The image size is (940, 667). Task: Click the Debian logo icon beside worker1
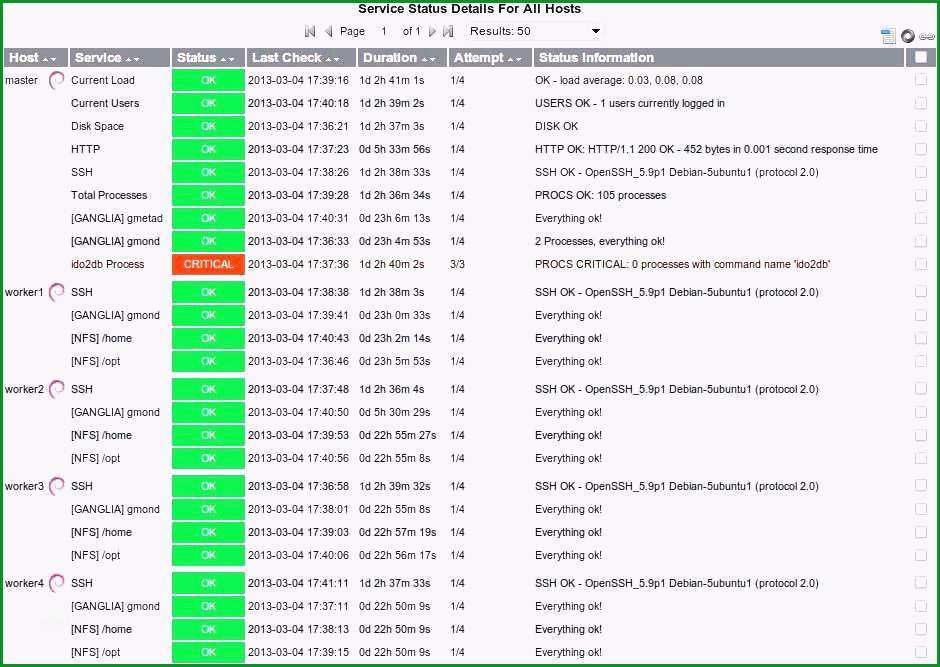[56, 292]
